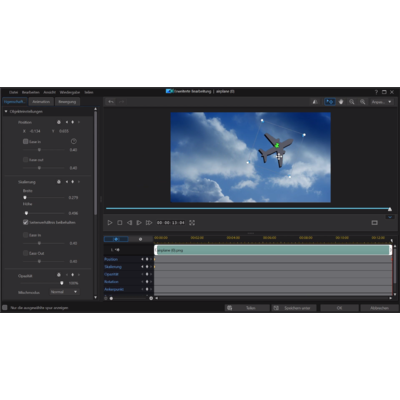Enable Position Ease out checkbox
This screenshot has height=400, width=400.
25,160
